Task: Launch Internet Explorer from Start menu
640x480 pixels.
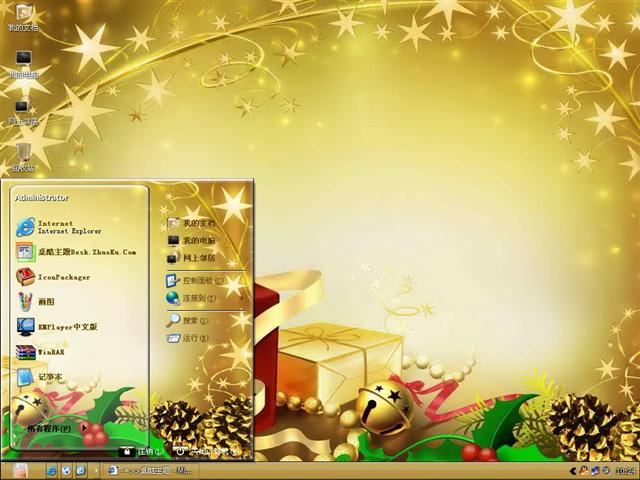Action: 59,227
